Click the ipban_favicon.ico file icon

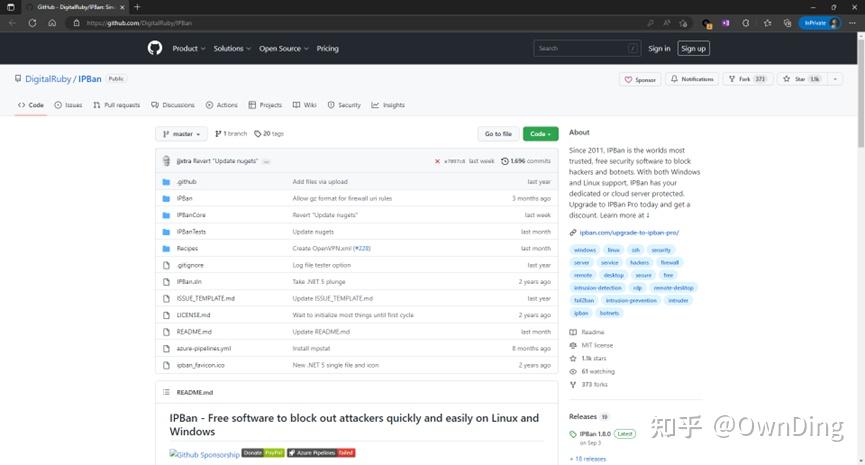[166, 365]
